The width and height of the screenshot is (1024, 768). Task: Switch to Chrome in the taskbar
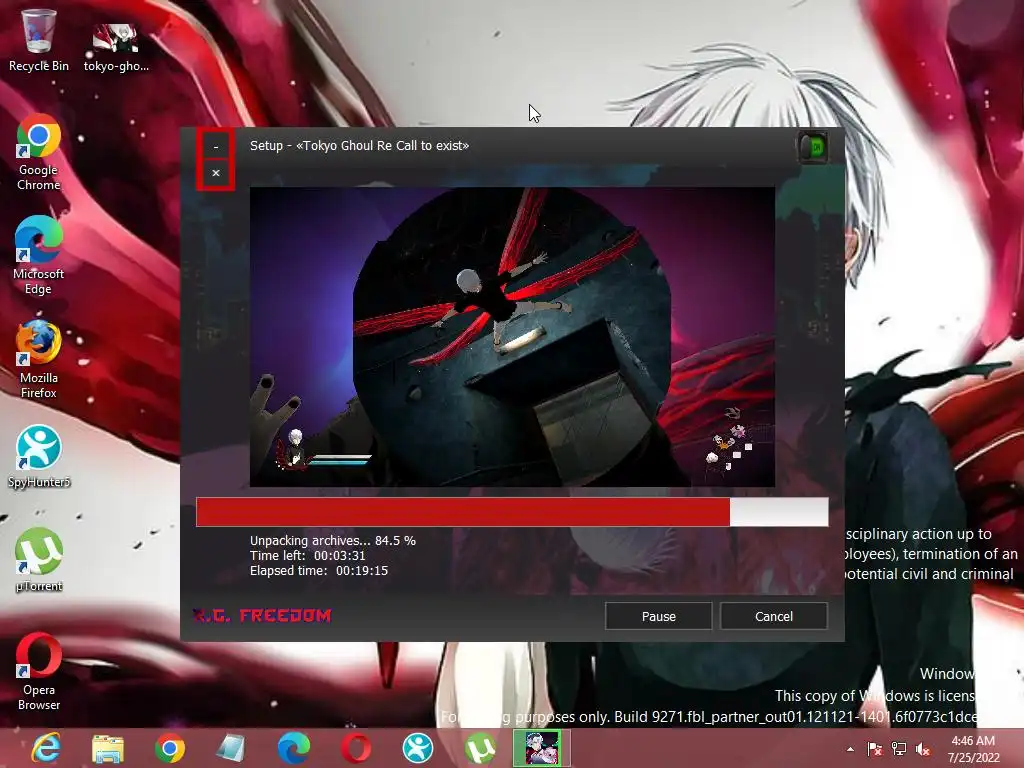coord(170,748)
